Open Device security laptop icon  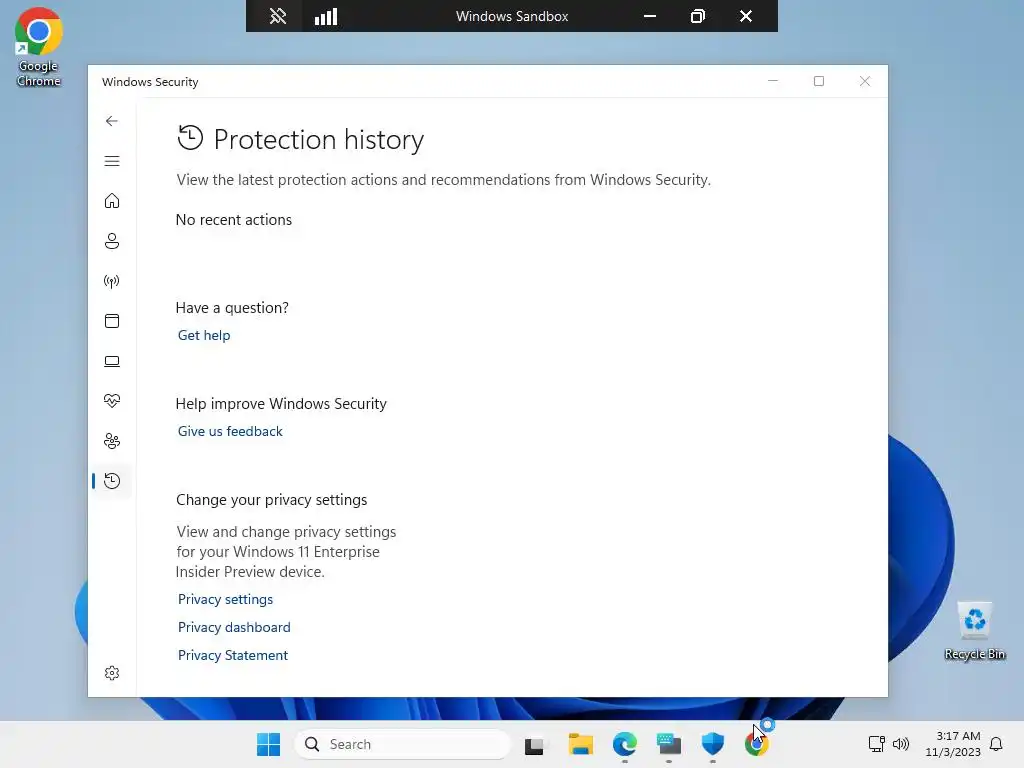click(x=112, y=361)
